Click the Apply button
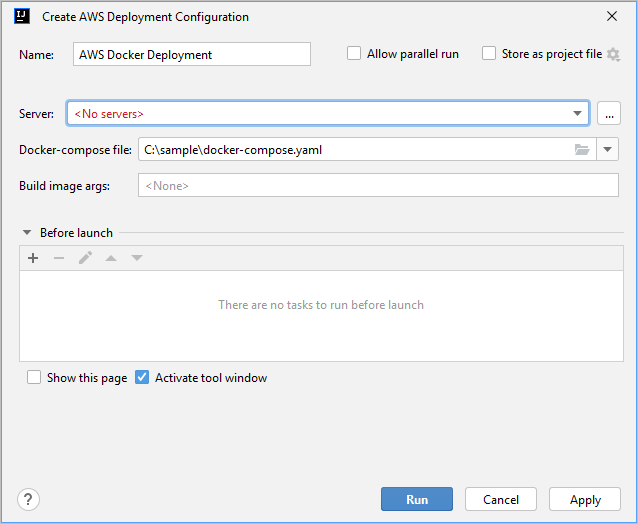Image resolution: width=638 pixels, height=524 pixels. [x=585, y=499]
